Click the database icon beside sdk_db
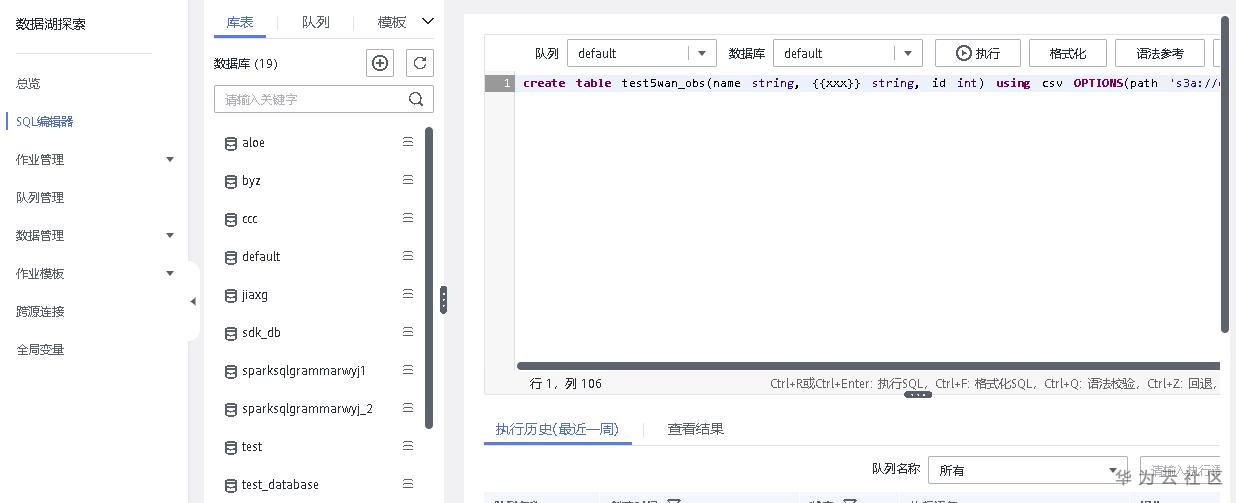Viewport: 1236px width, 503px height. [231, 333]
